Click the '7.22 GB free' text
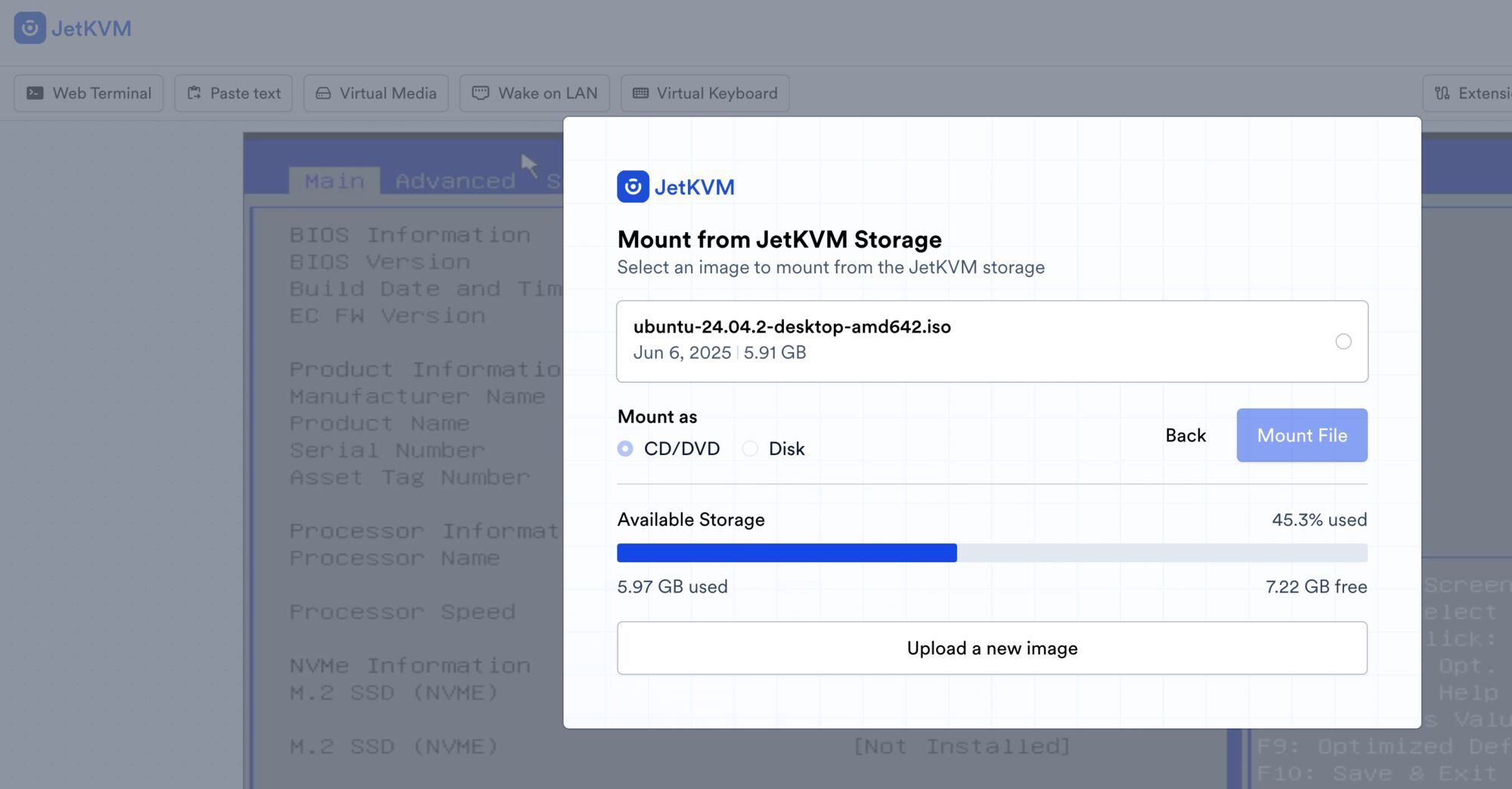Screen dimensions: 1512x789 1316,587
